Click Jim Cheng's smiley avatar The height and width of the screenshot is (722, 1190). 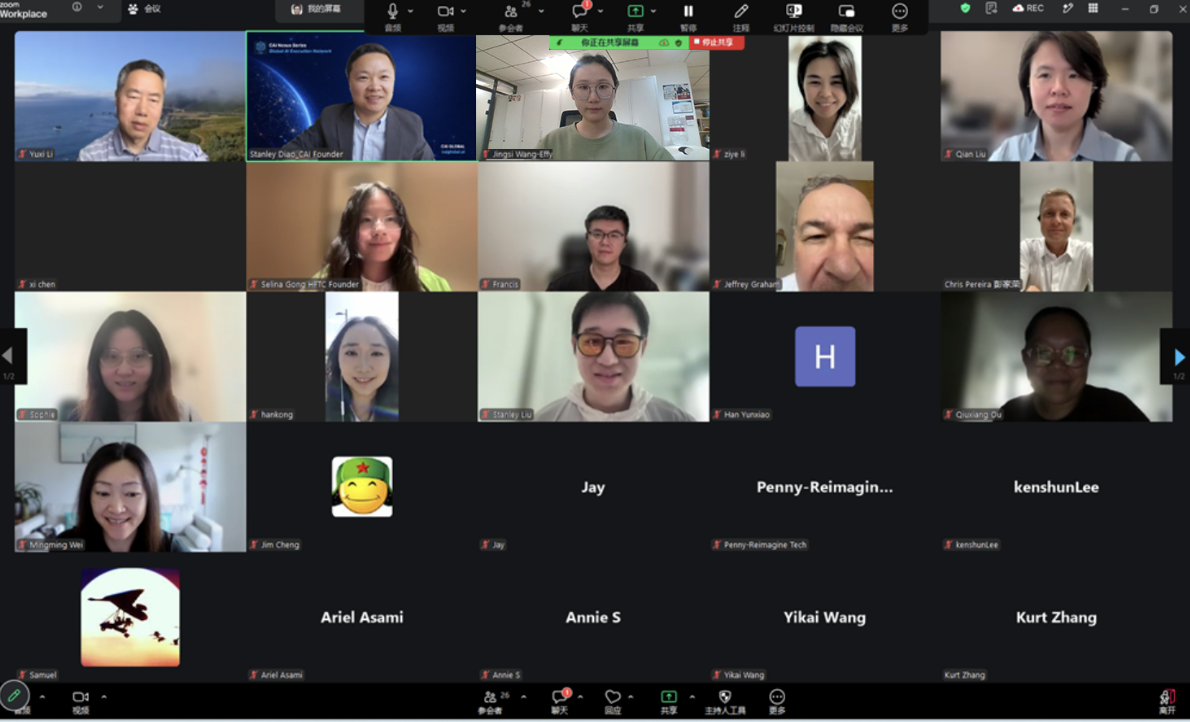pos(362,487)
